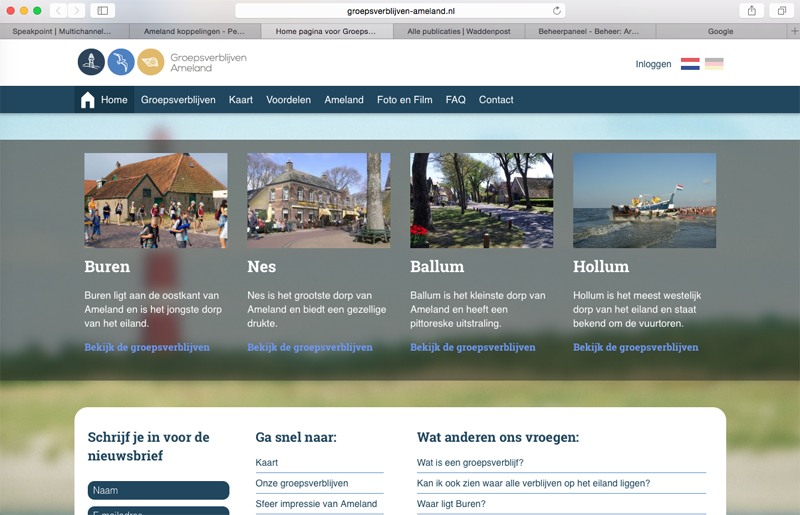Click Schrijf je in voor de nieuwsbrief heading

148,446
